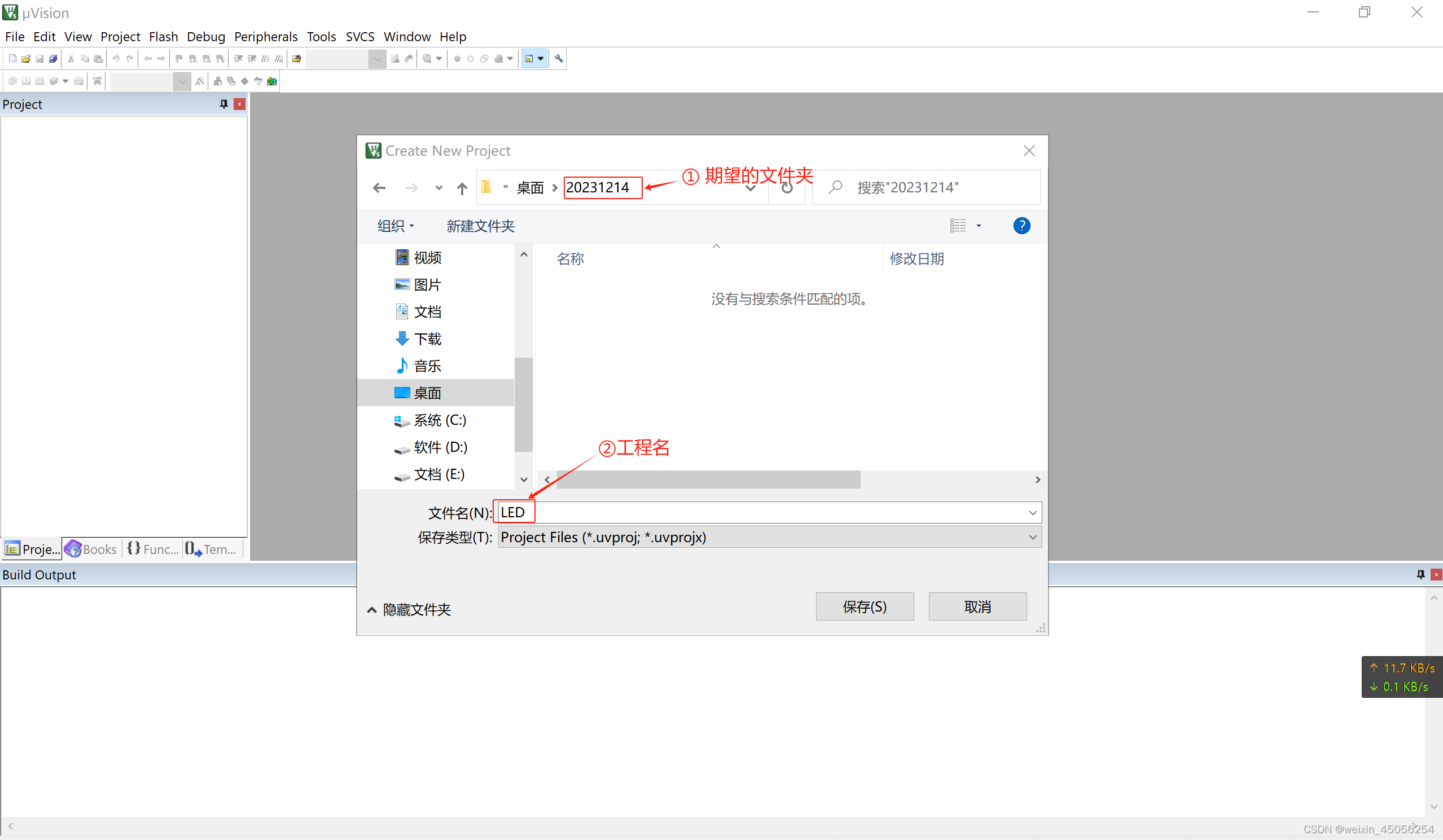Open the Flash menu
The width and height of the screenshot is (1443, 840).
pos(163,37)
